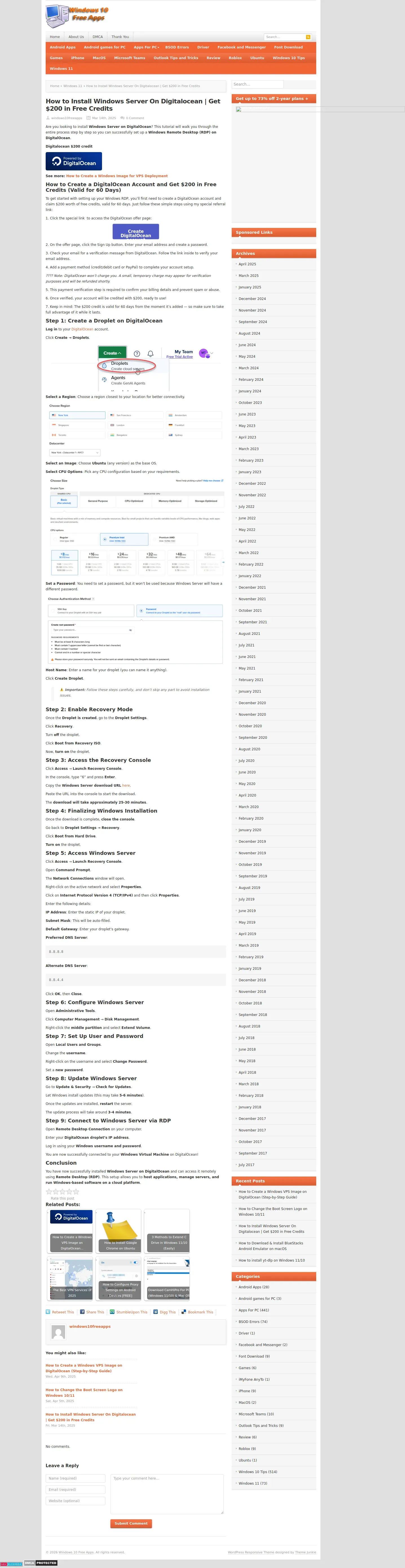Click the orange DigitalOcean link in Step 1

[x=82, y=329]
